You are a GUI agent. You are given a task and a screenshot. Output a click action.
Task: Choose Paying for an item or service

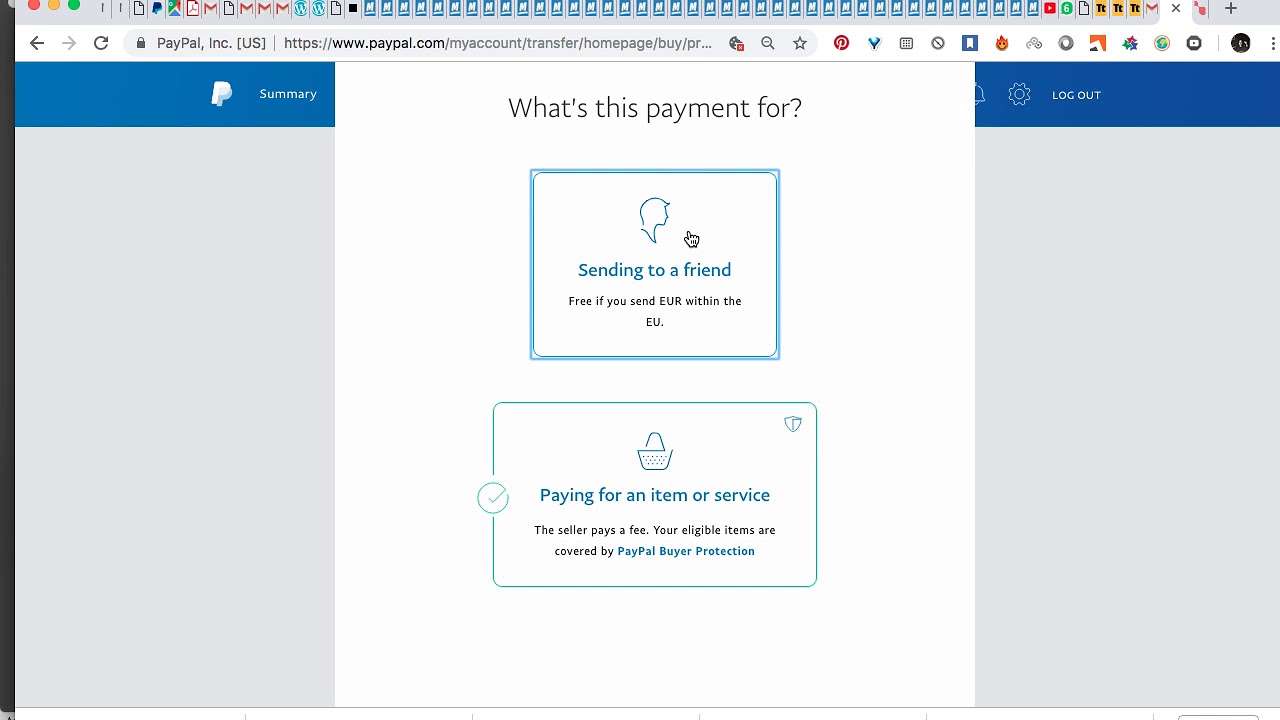coord(655,494)
